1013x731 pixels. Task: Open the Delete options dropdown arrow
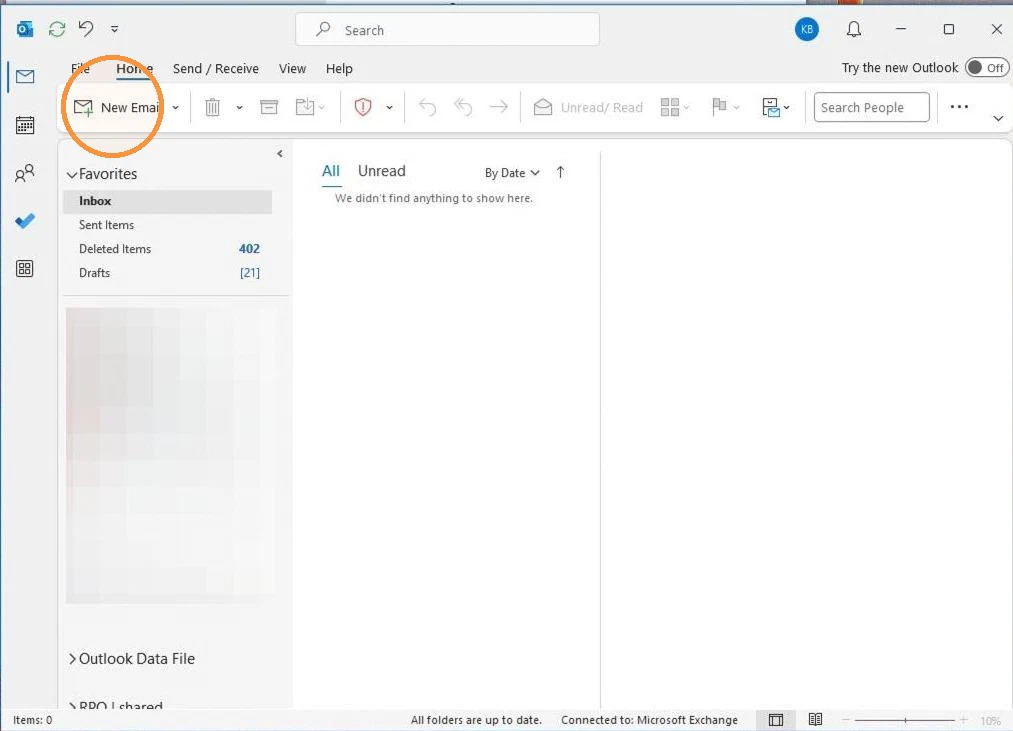(x=239, y=107)
